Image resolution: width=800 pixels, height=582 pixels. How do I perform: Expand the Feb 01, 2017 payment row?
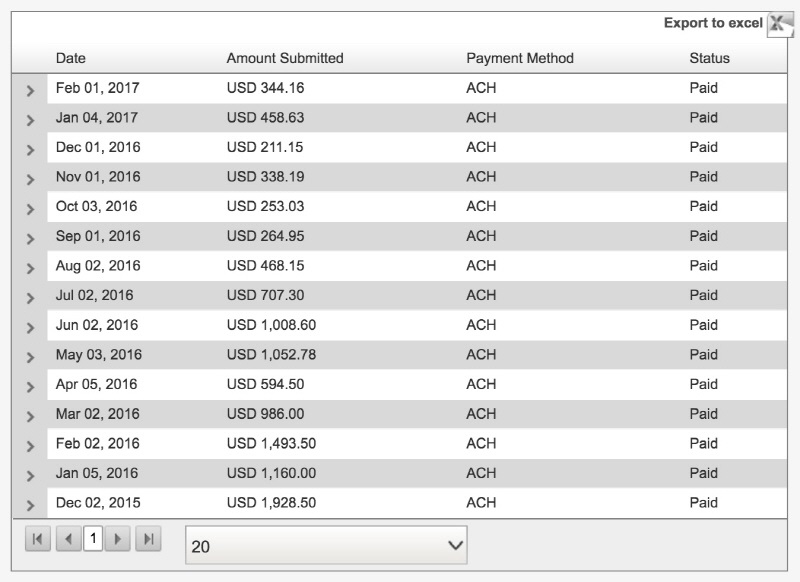(x=30, y=91)
